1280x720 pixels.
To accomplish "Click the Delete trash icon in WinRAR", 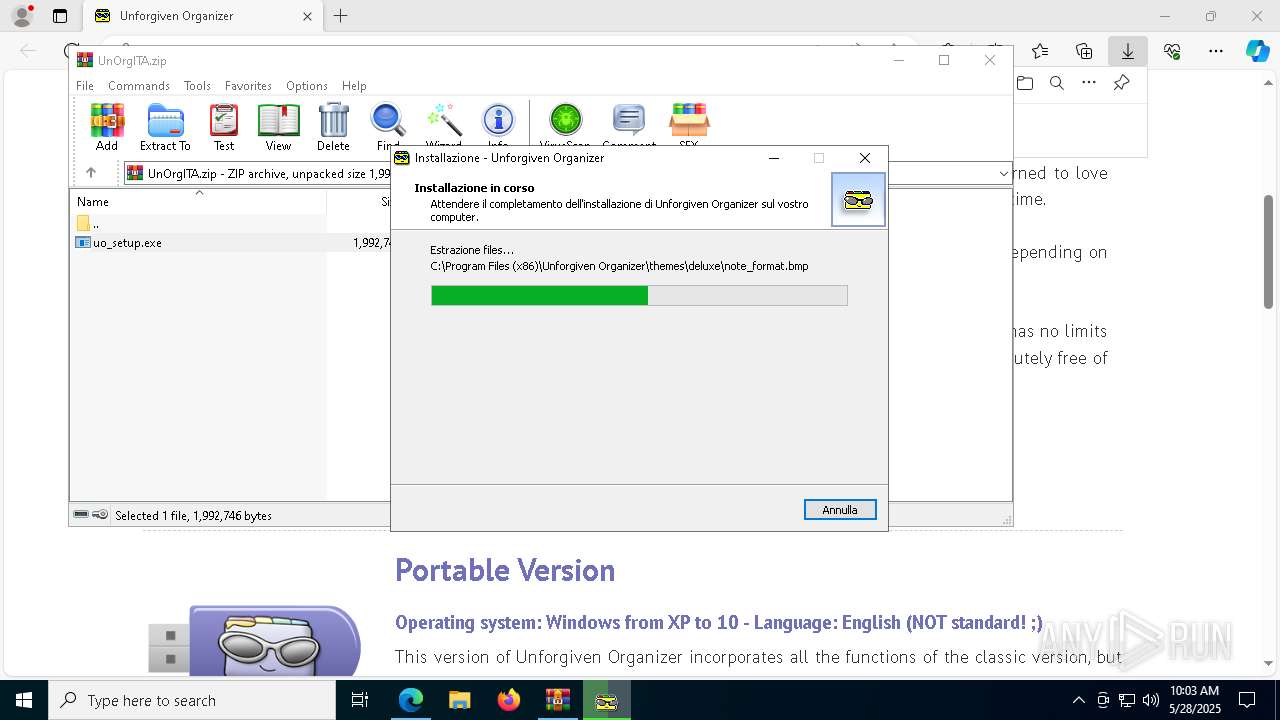I will pos(333,127).
